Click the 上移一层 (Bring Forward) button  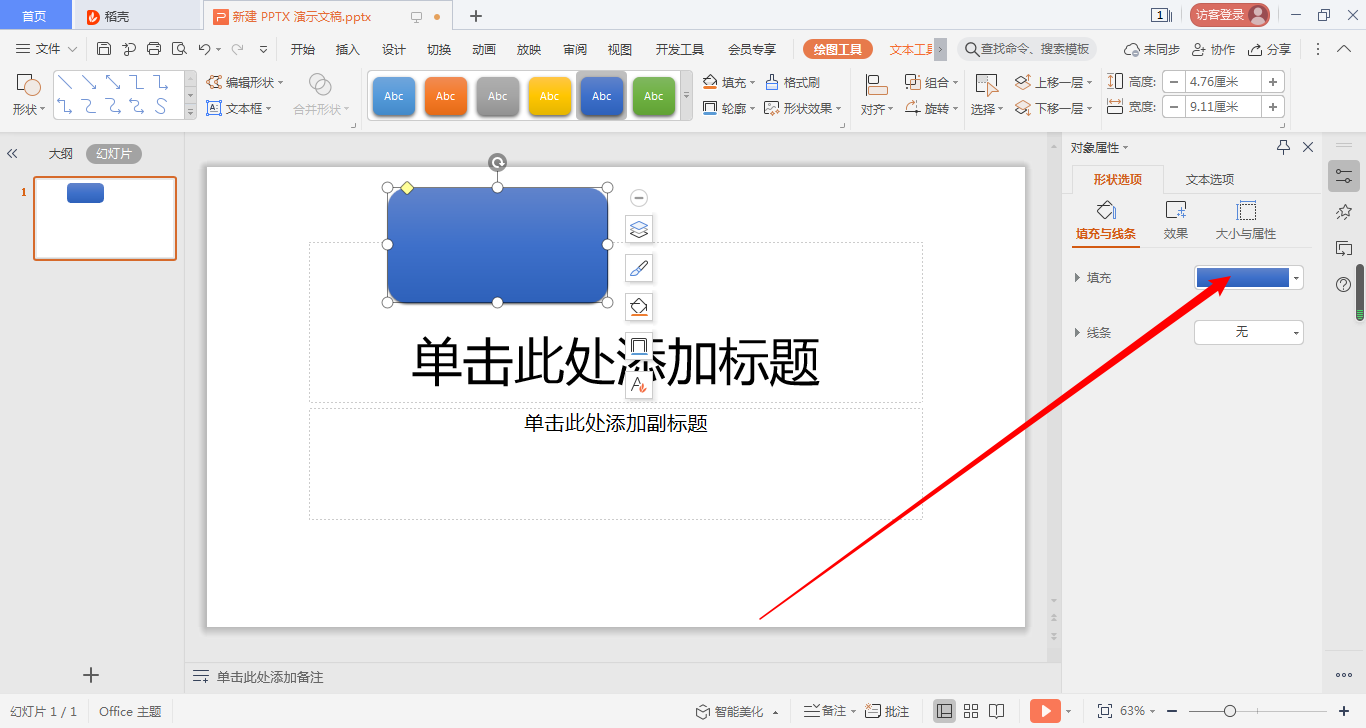coord(1054,83)
